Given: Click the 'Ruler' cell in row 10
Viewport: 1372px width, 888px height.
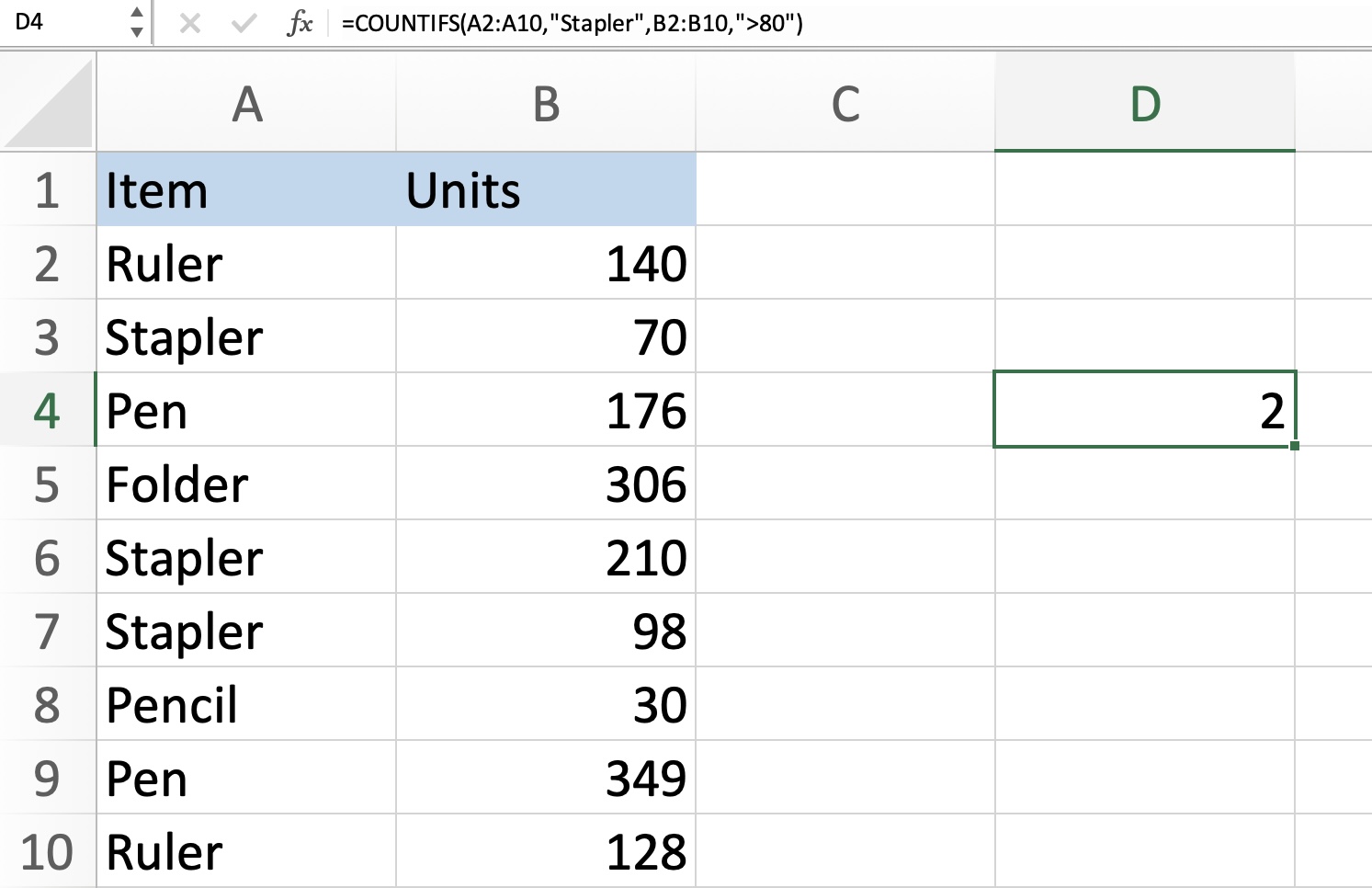Looking at the screenshot, I should click(246, 851).
